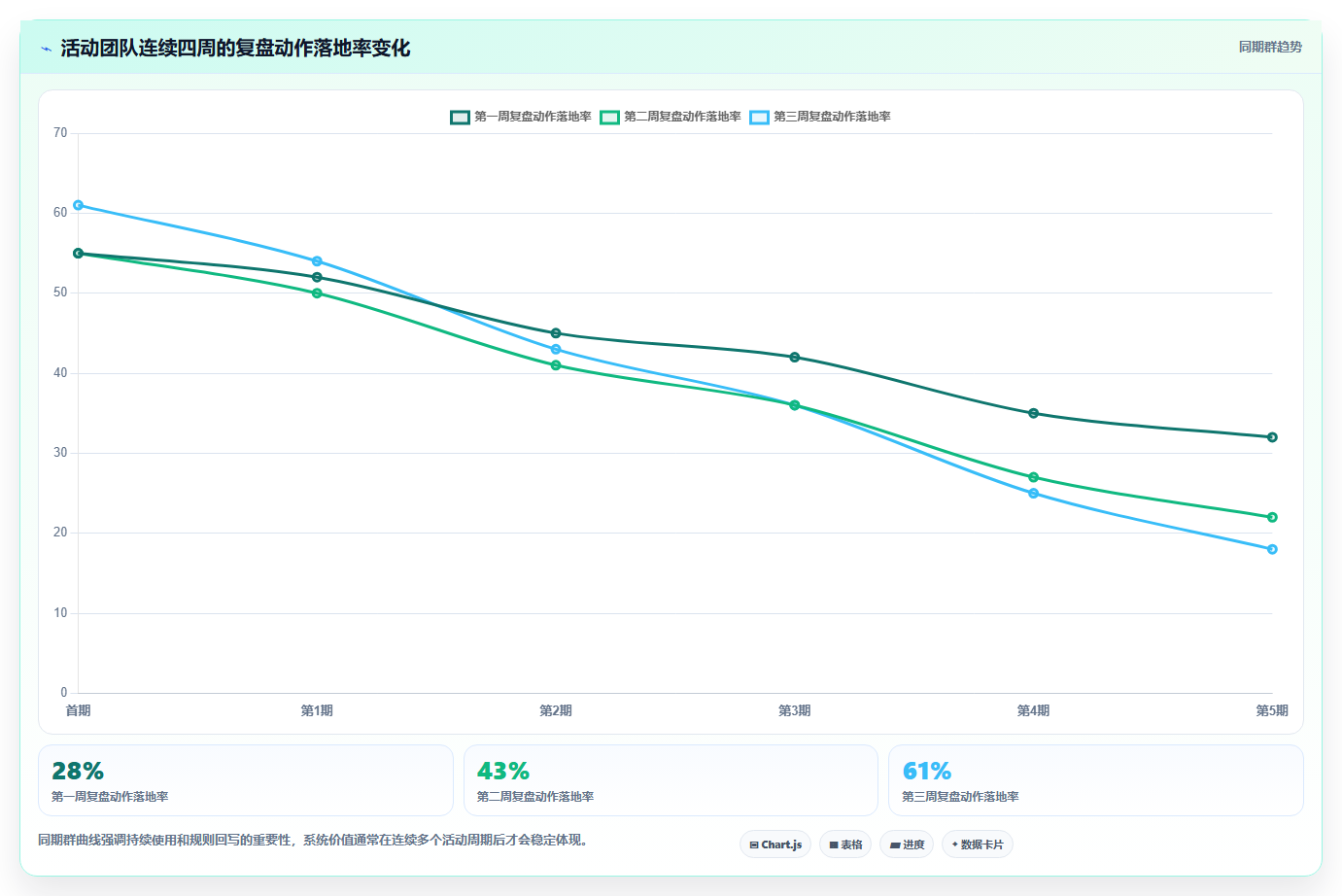Click the 同期群趋势 label in the header
This screenshot has width=1342, height=896.
pos(1270,47)
